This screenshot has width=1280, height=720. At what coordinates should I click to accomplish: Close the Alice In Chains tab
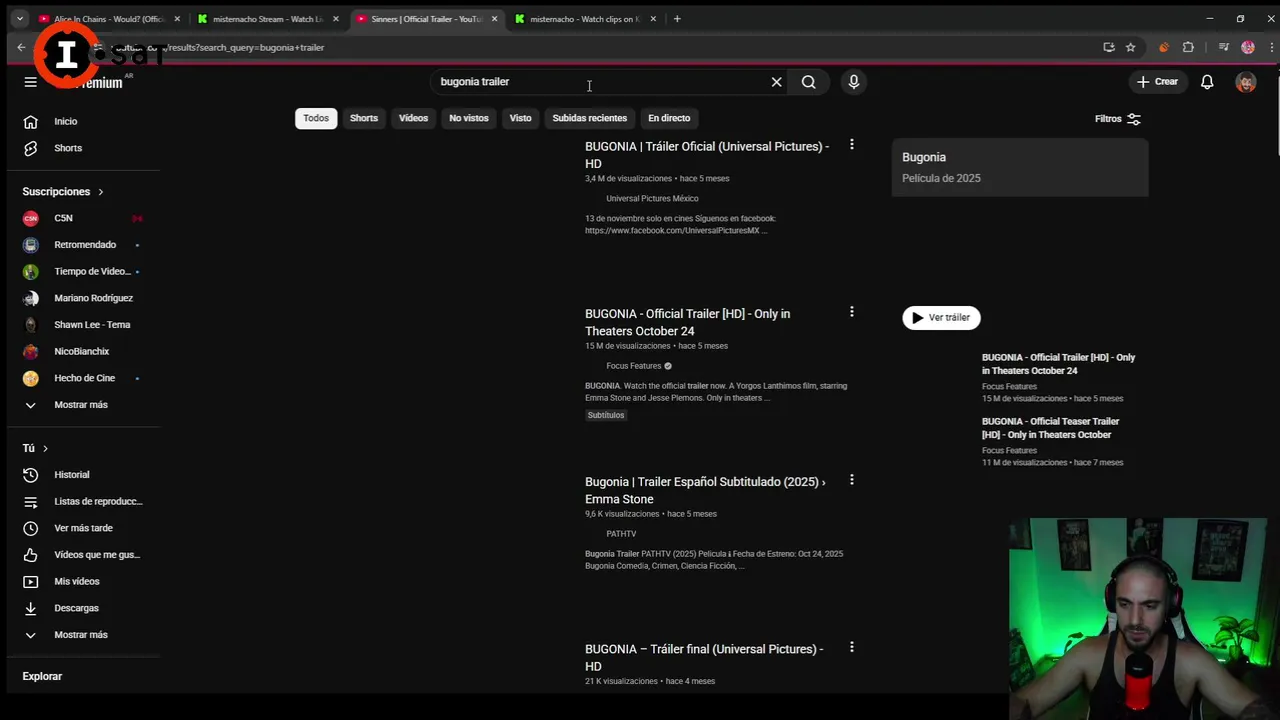(177, 19)
